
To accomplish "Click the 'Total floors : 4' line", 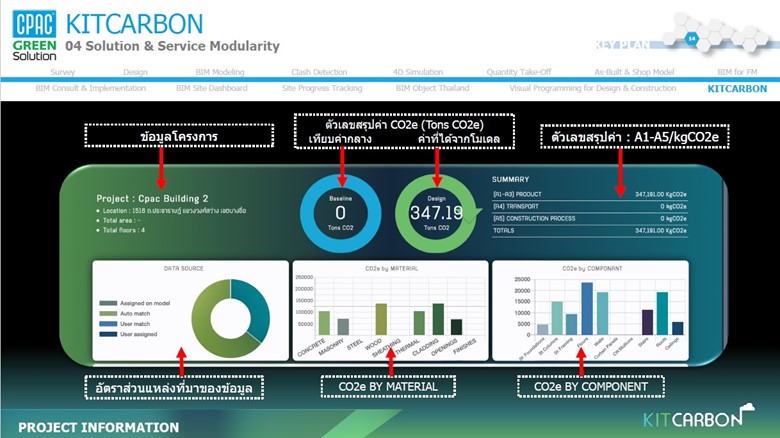I will pyautogui.click(x=123, y=230).
